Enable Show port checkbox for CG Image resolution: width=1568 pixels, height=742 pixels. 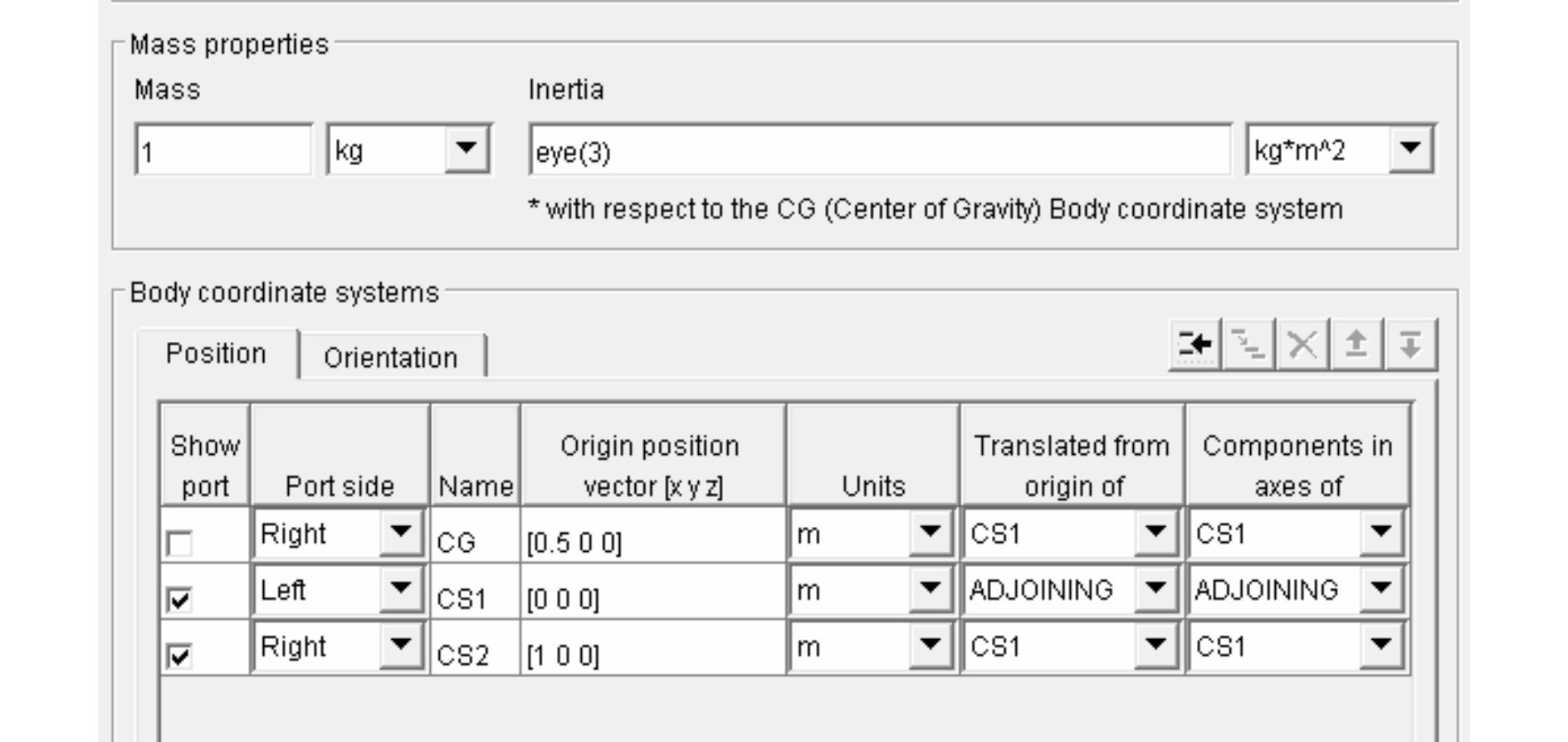(x=179, y=544)
